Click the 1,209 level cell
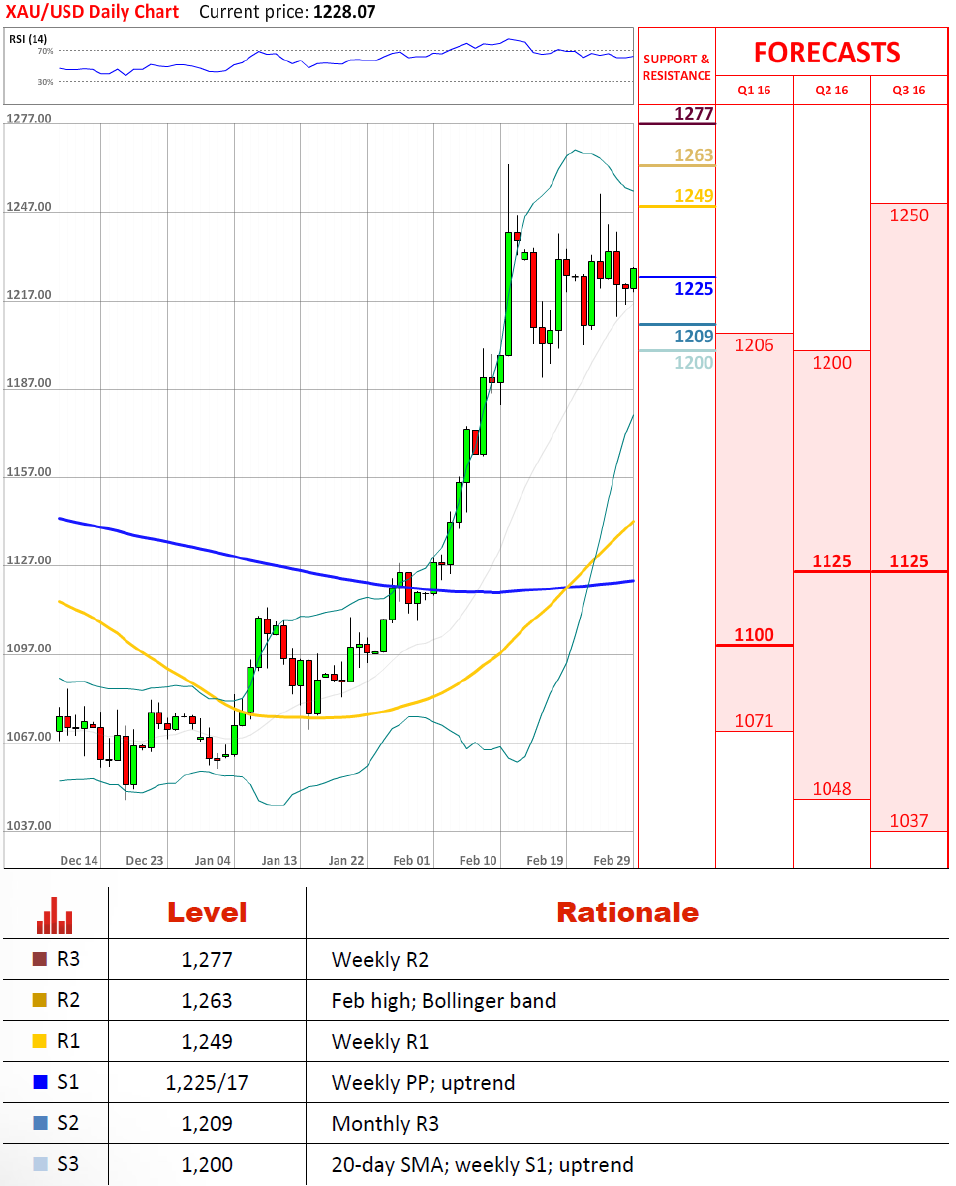The height and width of the screenshot is (1186, 956). [x=207, y=1124]
